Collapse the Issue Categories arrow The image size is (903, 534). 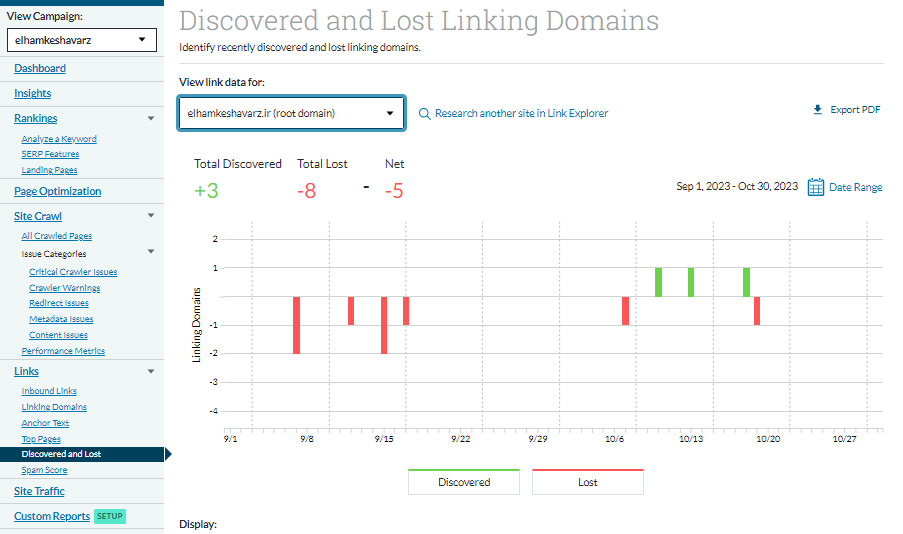151,253
